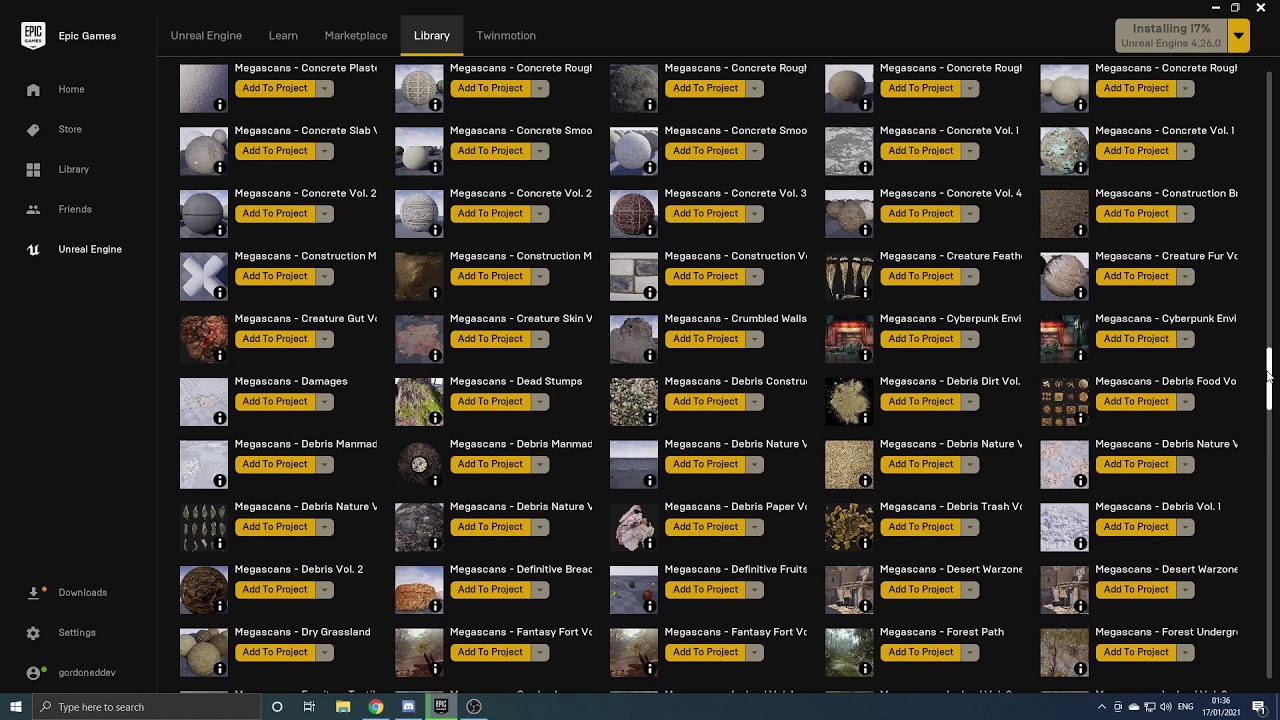Show info icon on Megascans - Creature Gut
This screenshot has width=1280, height=720.
[219, 354]
